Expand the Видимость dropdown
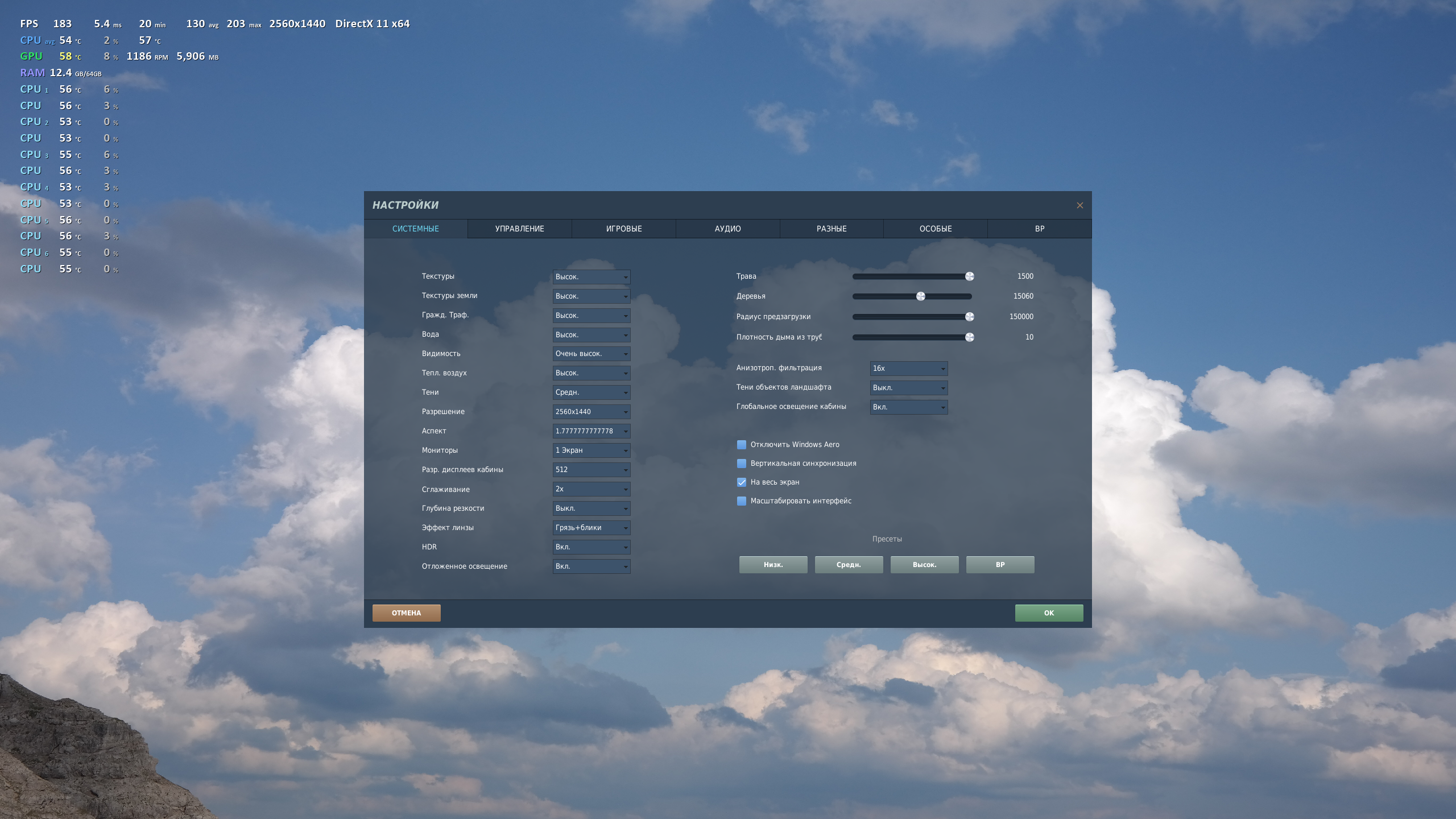1456x819 pixels. [591, 354]
